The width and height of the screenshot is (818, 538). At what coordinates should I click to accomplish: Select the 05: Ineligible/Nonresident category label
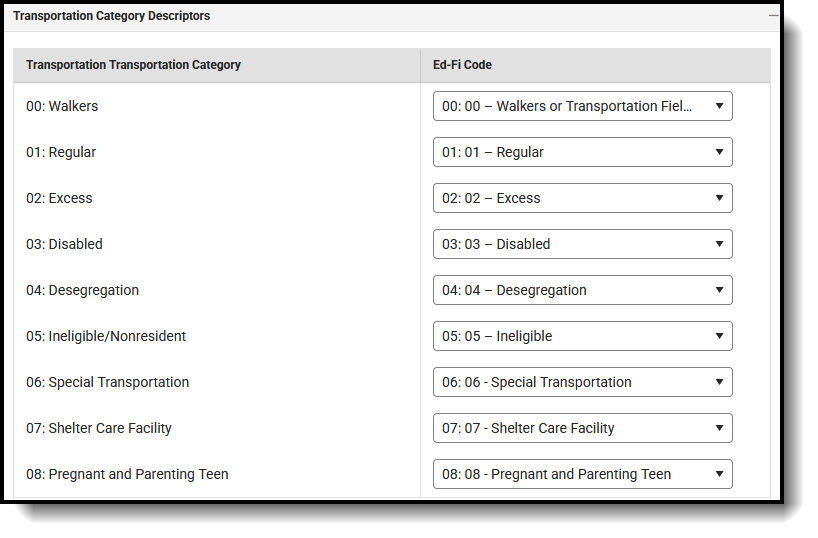106,336
